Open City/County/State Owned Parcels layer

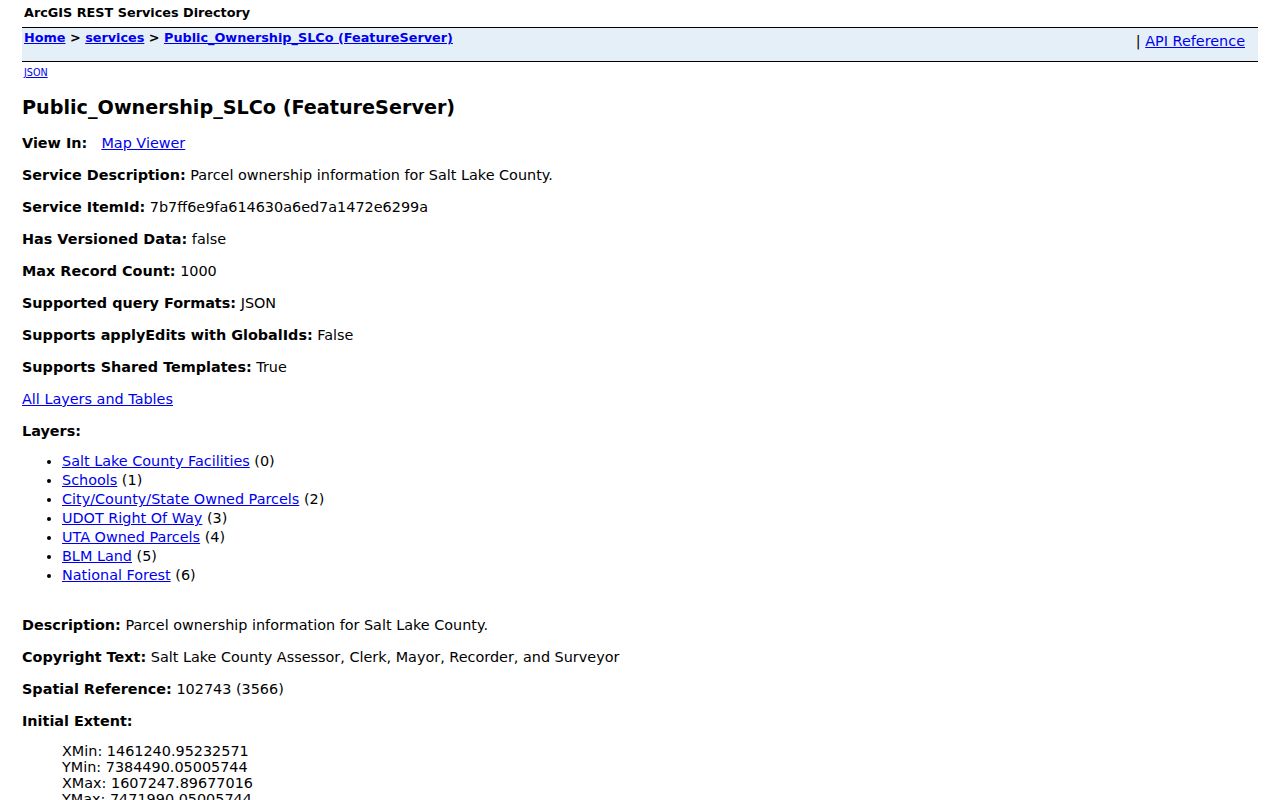pyautogui.click(x=180, y=499)
